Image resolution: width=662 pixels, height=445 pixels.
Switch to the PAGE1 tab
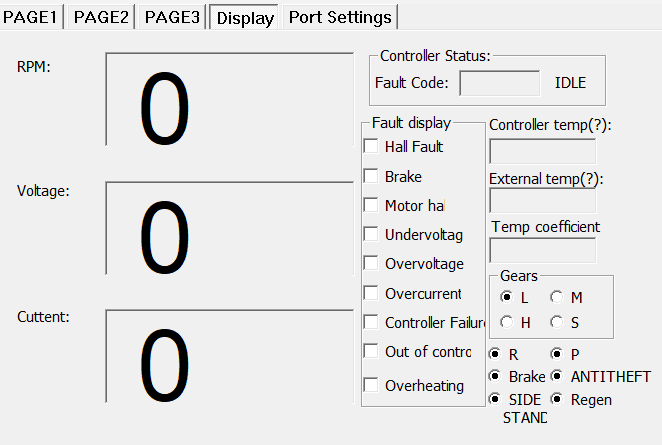33,17
